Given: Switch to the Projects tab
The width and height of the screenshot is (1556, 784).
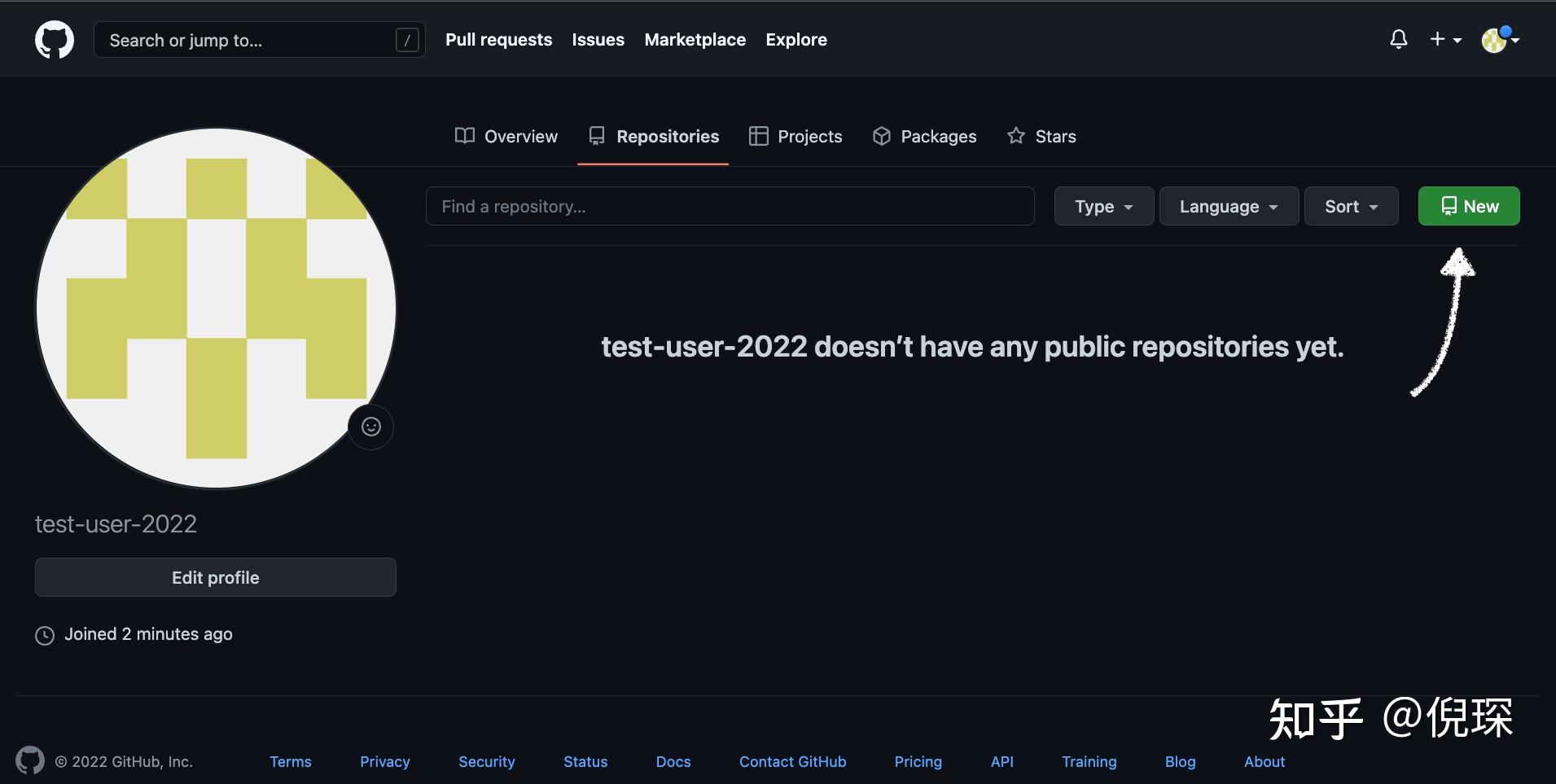Looking at the screenshot, I should pyautogui.click(x=796, y=137).
